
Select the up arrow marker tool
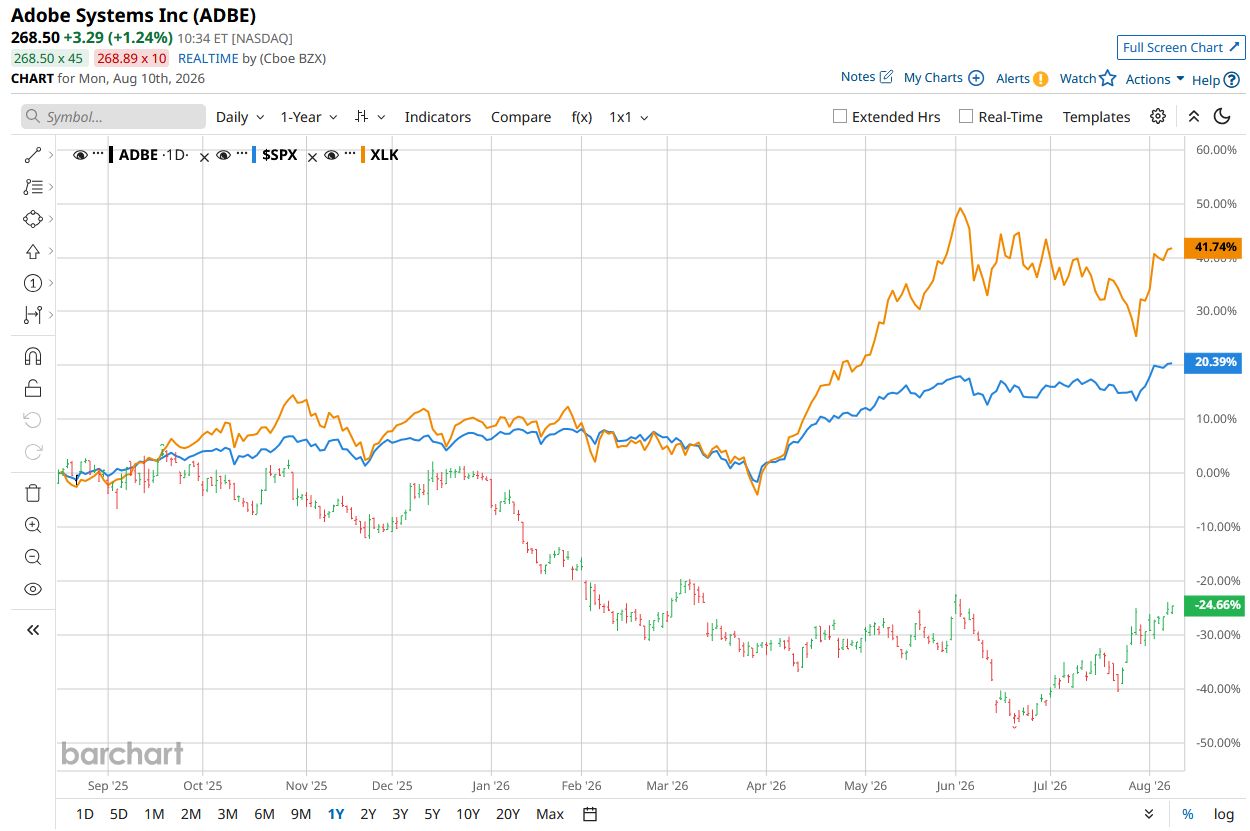(33, 251)
